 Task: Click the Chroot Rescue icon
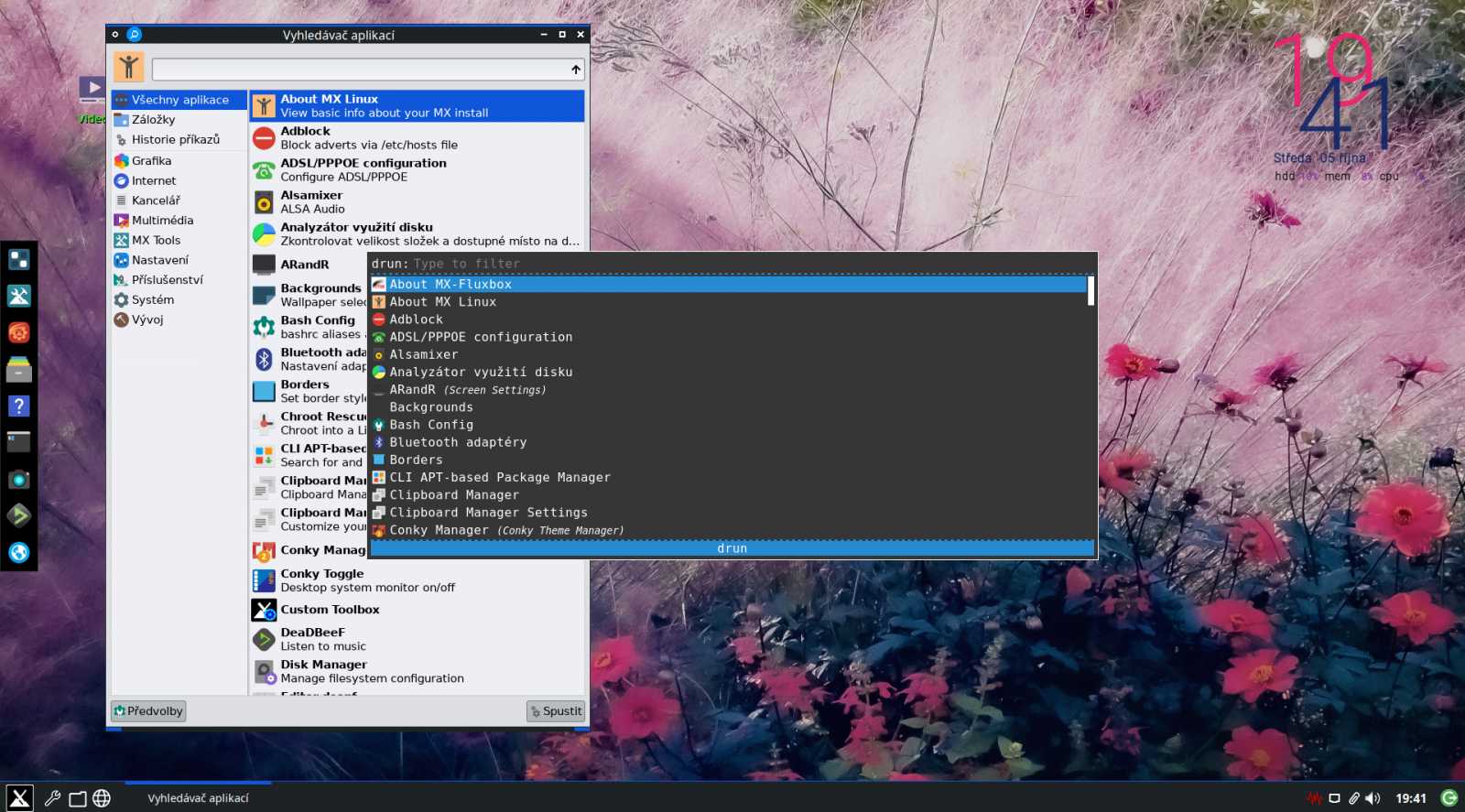tap(264, 423)
